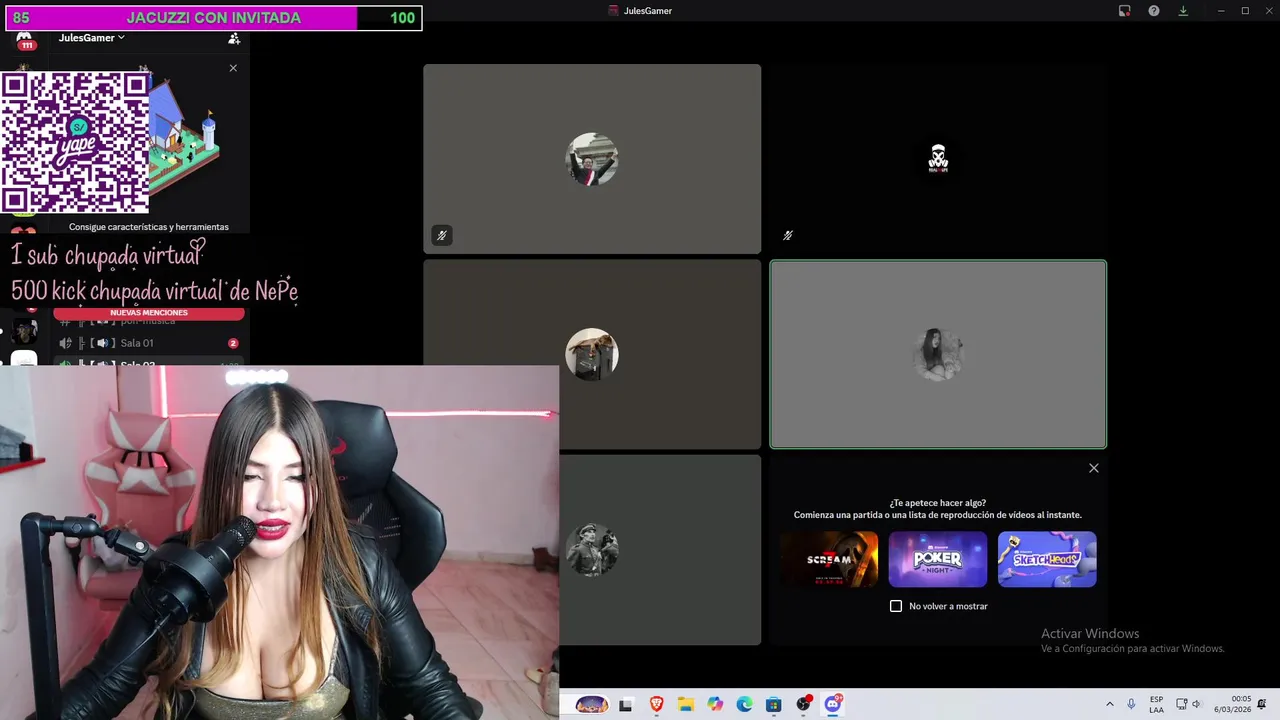Open Microsoft Edge from taskbar
The height and width of the screenshot is (720, 1280).
point(744,705)
